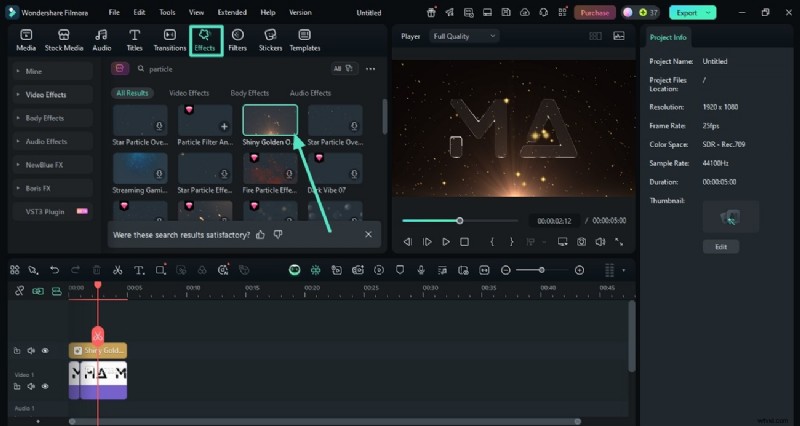The width and height of the screenshot is (800, 426).
Task: Click the undo arrow in timeline toolbar
Action: [54, 270]
